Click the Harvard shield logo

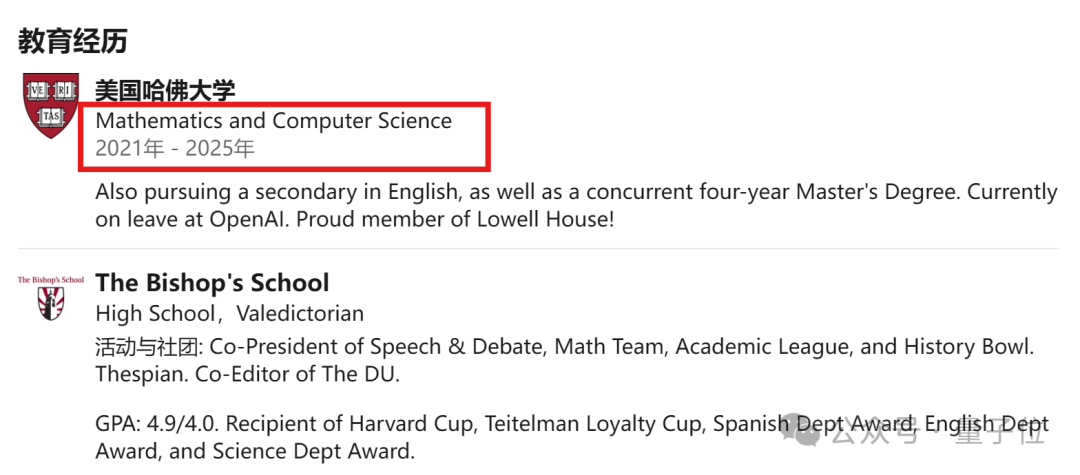point(50,106)
